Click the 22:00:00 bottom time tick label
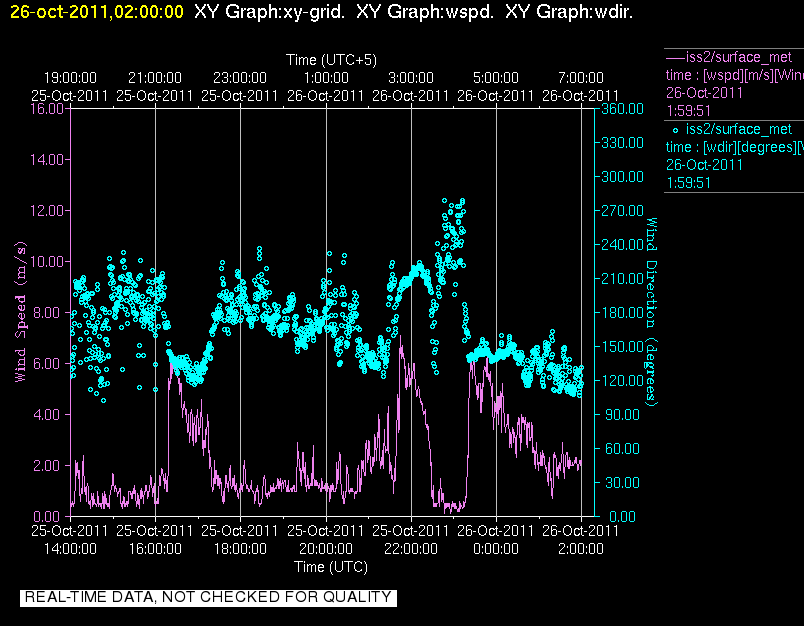The height and width of the screenshot is (626, 804). click(x=411, y=549)
